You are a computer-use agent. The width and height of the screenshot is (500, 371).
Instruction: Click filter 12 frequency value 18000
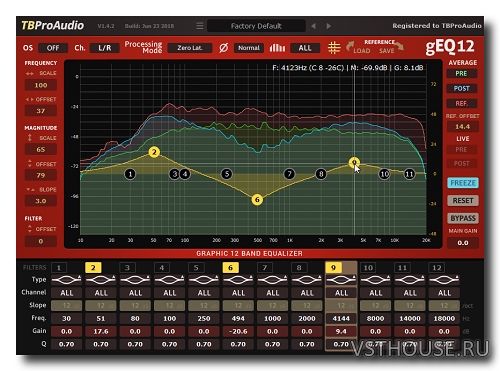pos(444,318)
